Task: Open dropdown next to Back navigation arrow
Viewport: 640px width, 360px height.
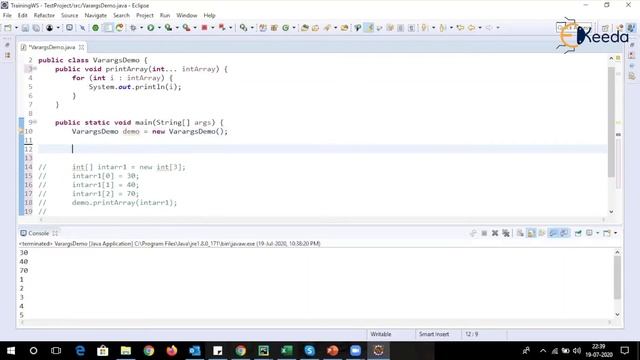Action: [480, 28]
